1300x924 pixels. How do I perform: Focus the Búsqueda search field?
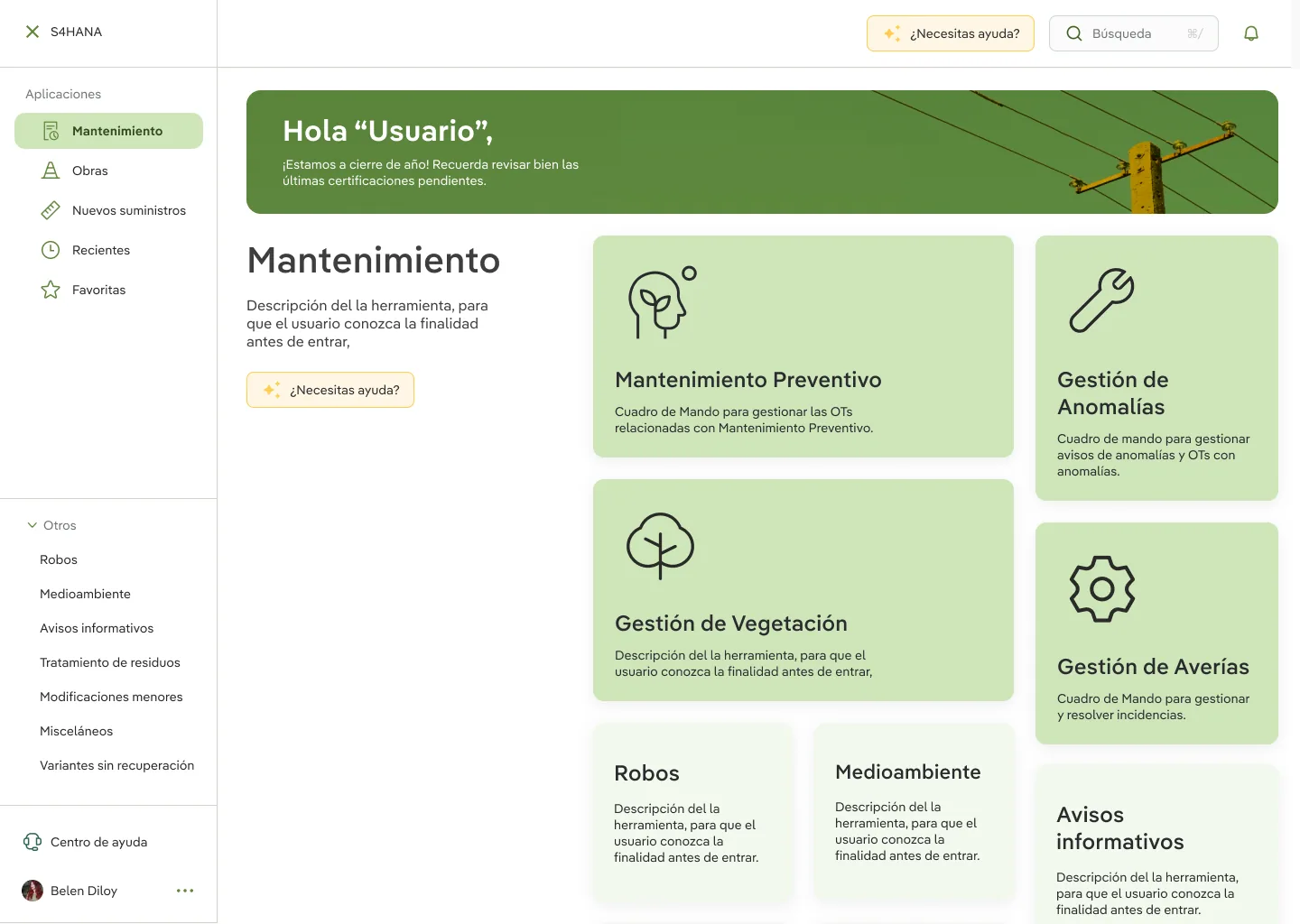coord(1134,33)
